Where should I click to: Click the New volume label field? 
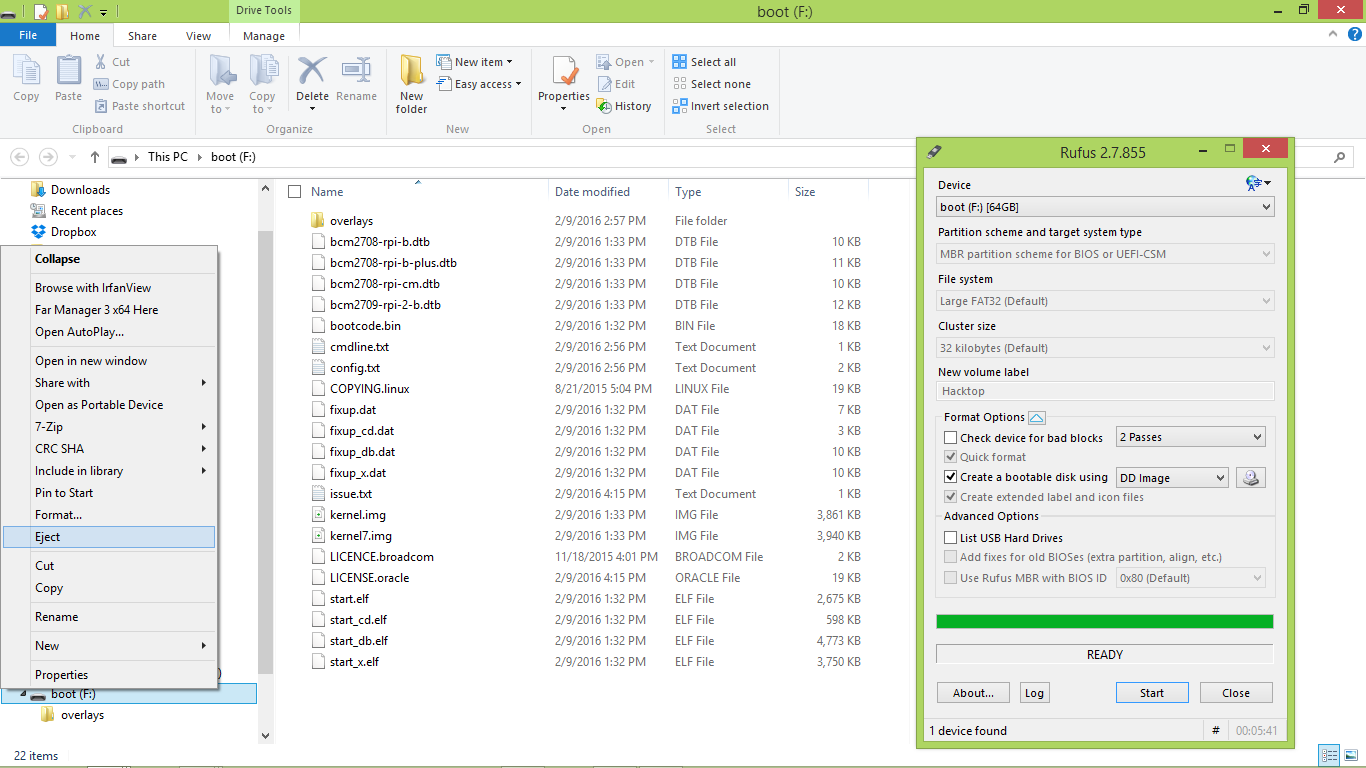[x=1105, y=391]
